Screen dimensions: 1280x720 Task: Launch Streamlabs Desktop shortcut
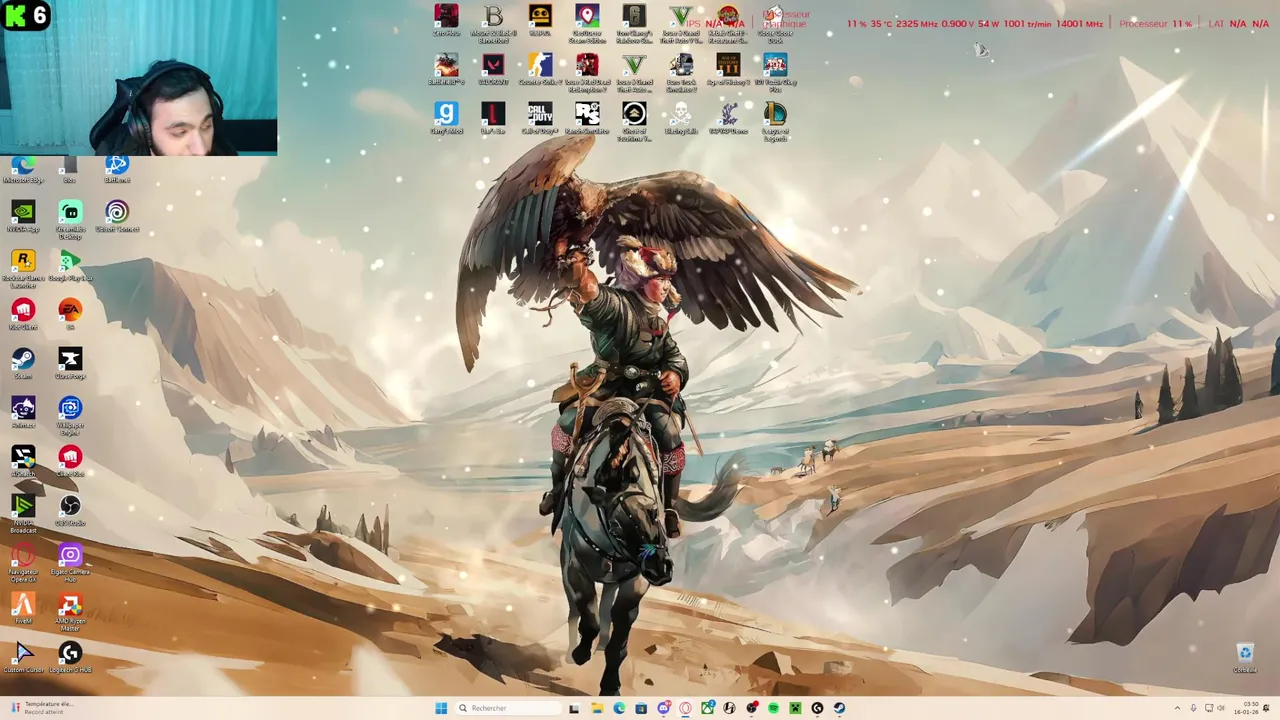click(70, 220)
